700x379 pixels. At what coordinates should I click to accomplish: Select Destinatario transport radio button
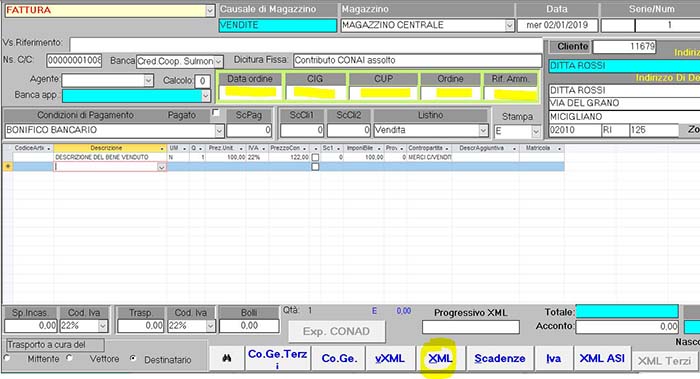tap(133, 358)
